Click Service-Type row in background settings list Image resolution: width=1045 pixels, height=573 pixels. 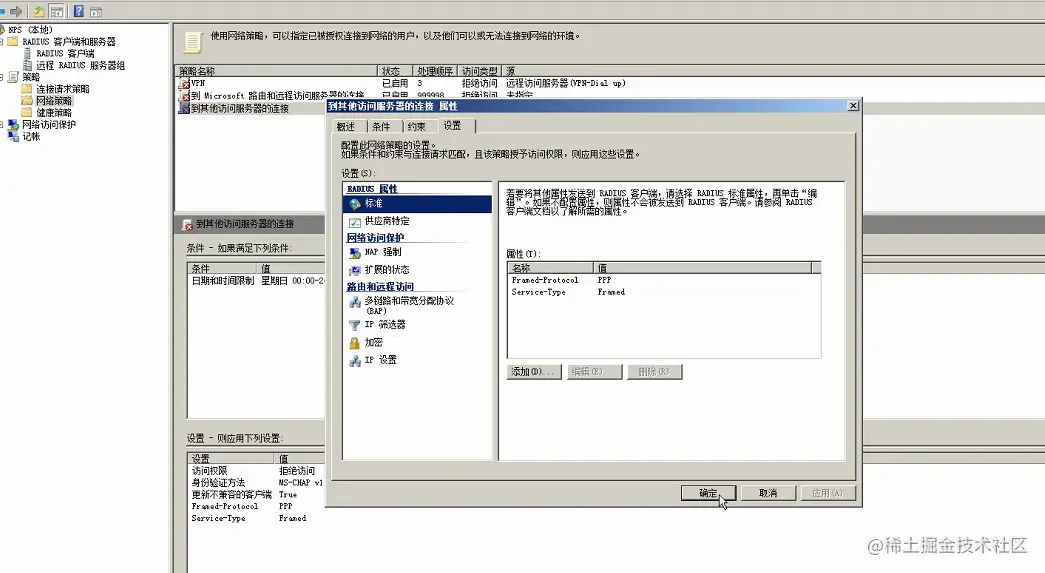[257, 518]
